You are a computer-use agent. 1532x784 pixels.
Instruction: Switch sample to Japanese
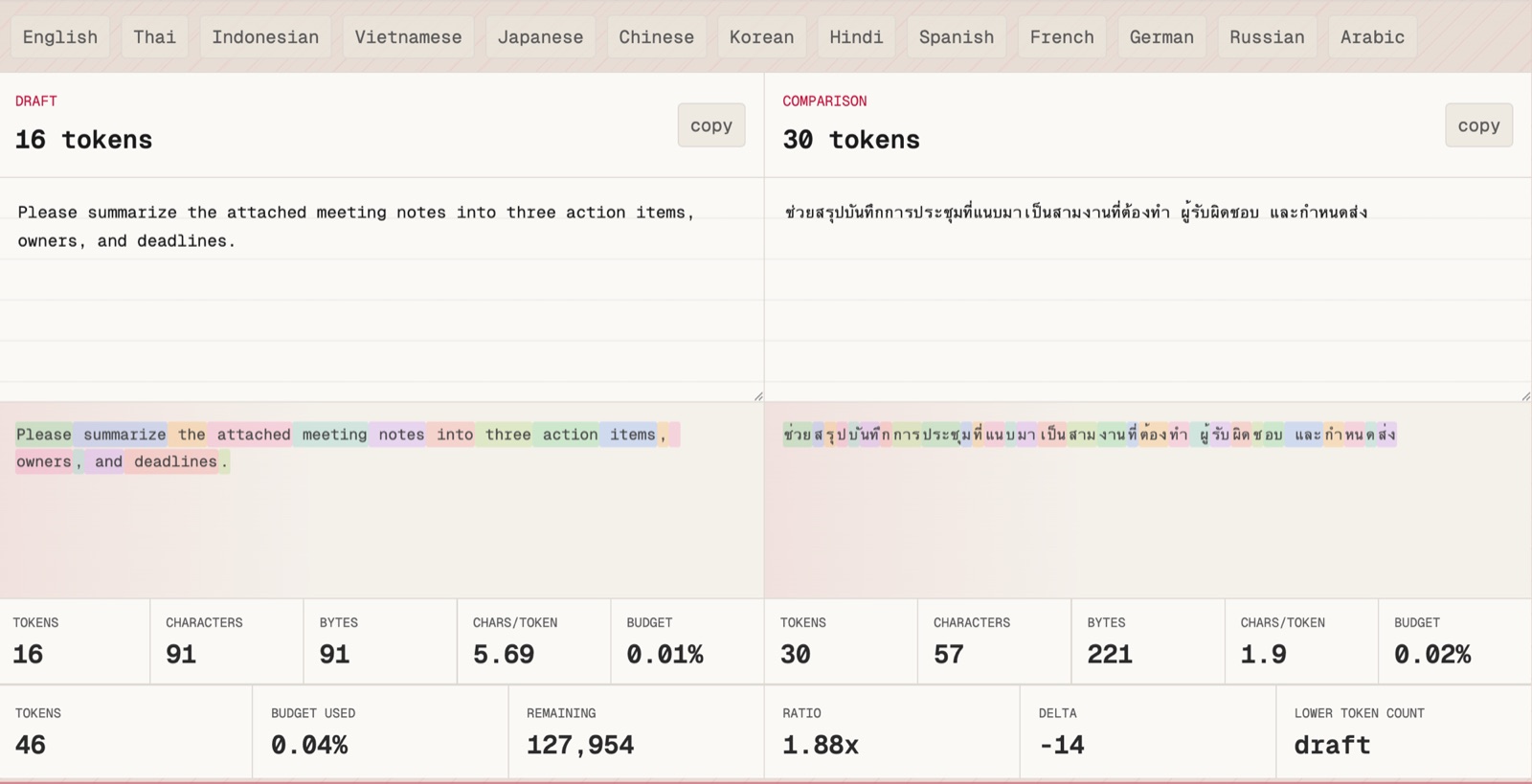(x=540, y=37)
